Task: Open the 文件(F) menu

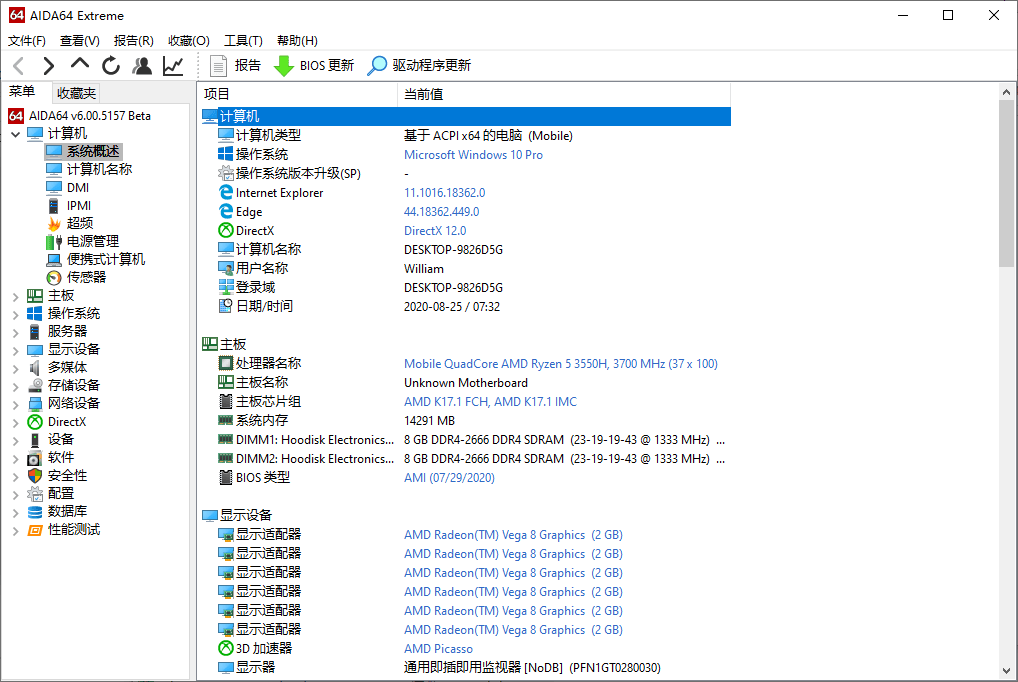Action: tap(27, 41)
